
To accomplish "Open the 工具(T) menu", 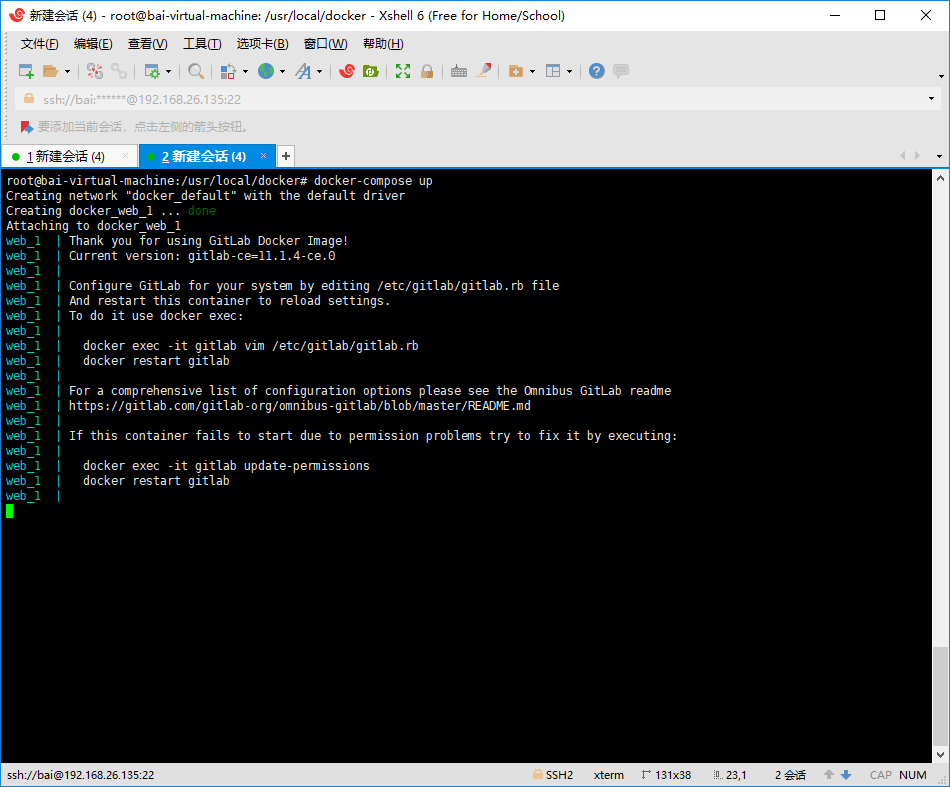I will click(x=202, y=44).
